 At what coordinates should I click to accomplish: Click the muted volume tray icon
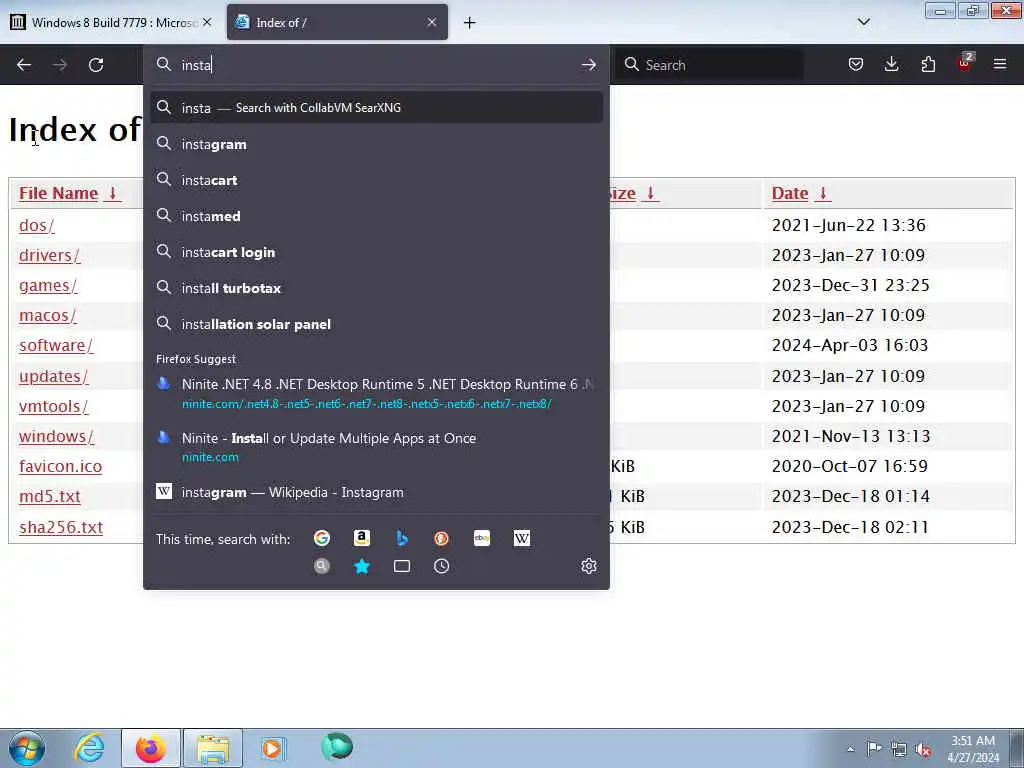(x=923, y=749)
